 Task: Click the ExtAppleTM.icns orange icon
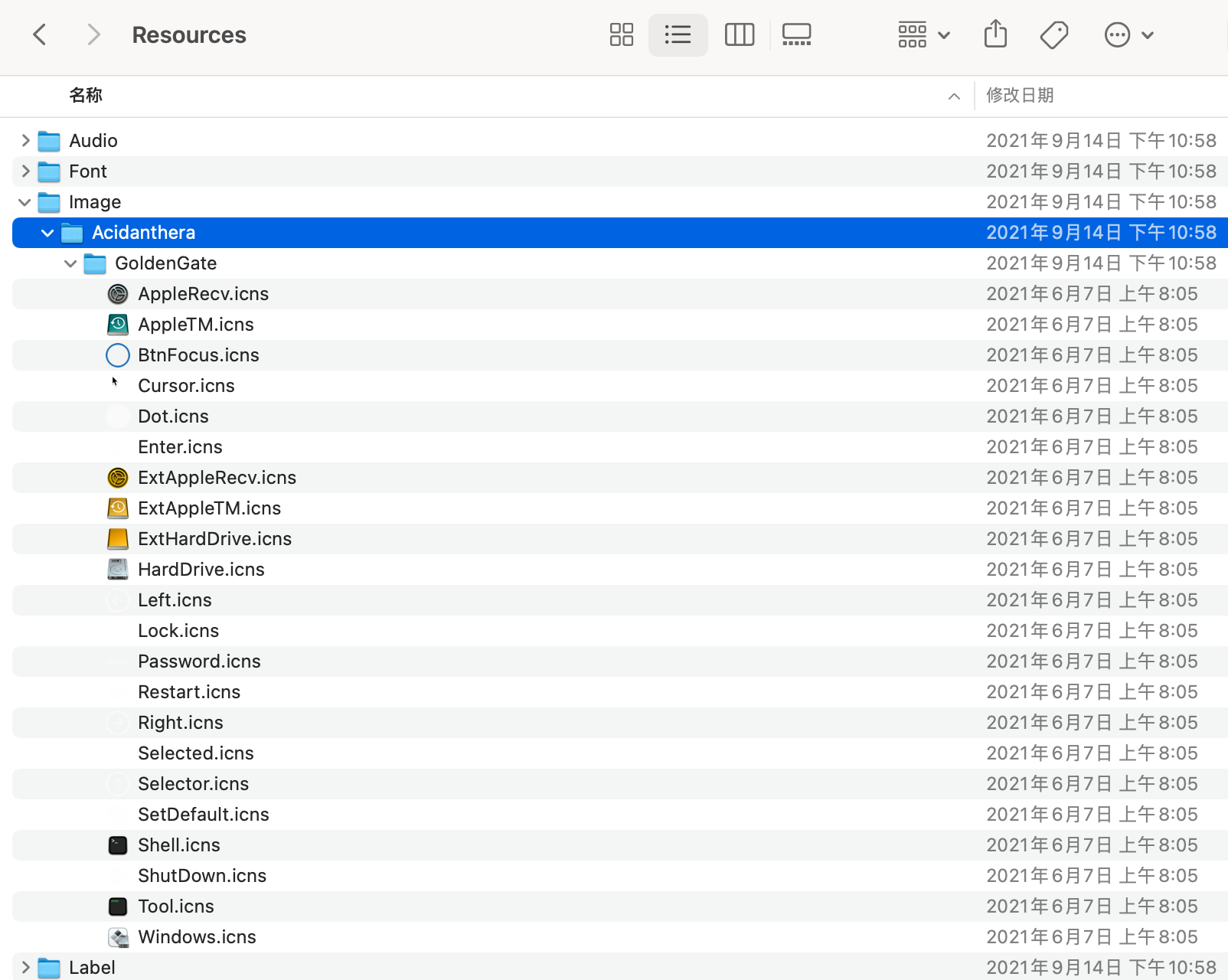coord(118,508)
